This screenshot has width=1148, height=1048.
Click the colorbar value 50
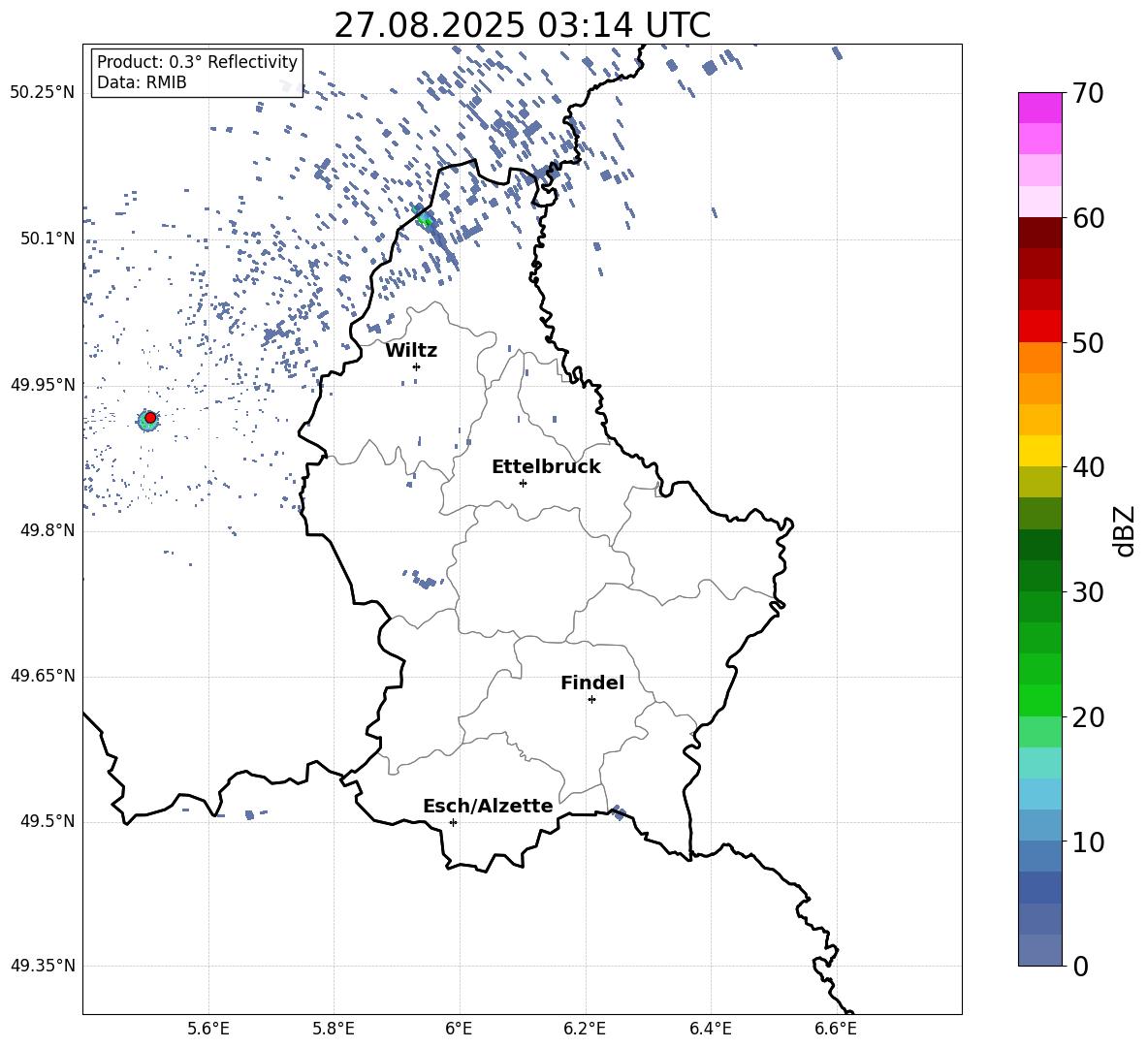tap(1088, 342)
